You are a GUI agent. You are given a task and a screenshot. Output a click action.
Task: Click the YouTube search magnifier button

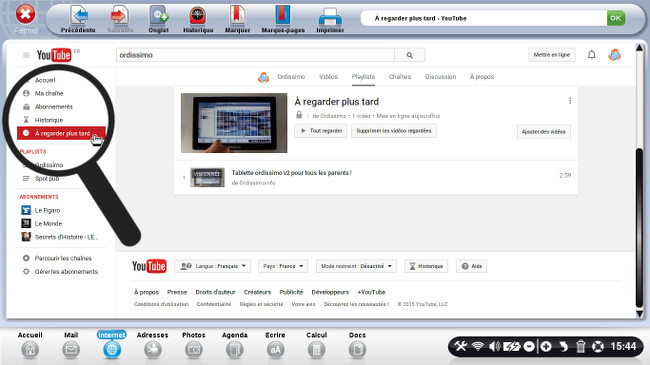click(410, 55)
